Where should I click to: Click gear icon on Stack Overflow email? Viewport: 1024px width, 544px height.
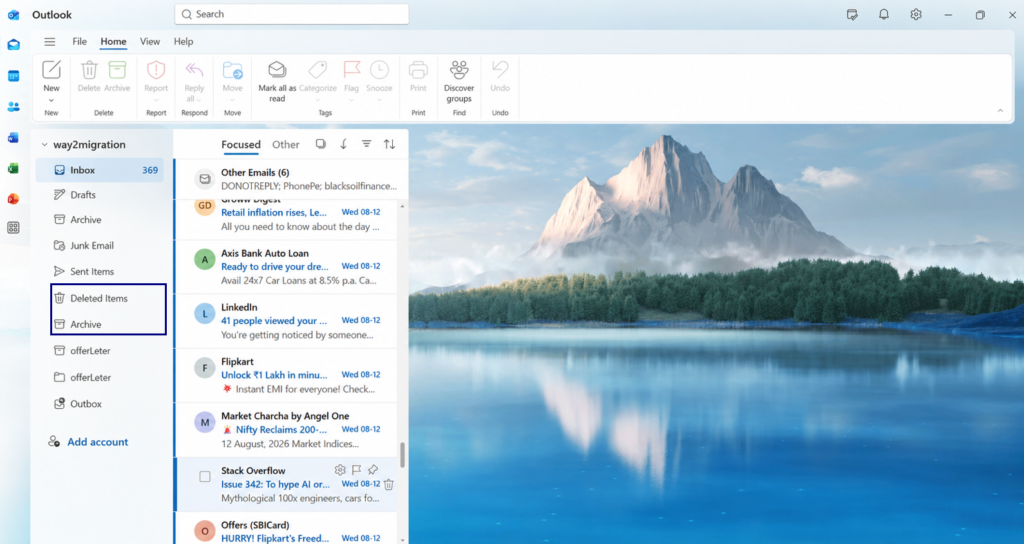pyautogui.click(x=340, y=470)
